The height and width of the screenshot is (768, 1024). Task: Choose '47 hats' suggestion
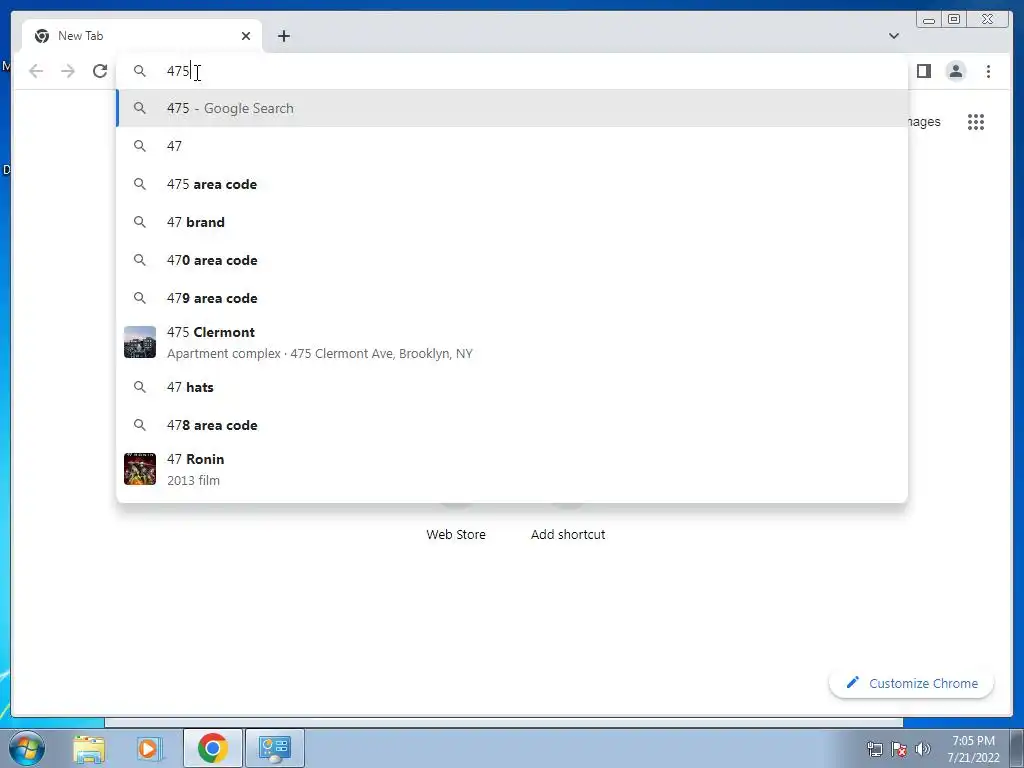(x=513, y=387)
